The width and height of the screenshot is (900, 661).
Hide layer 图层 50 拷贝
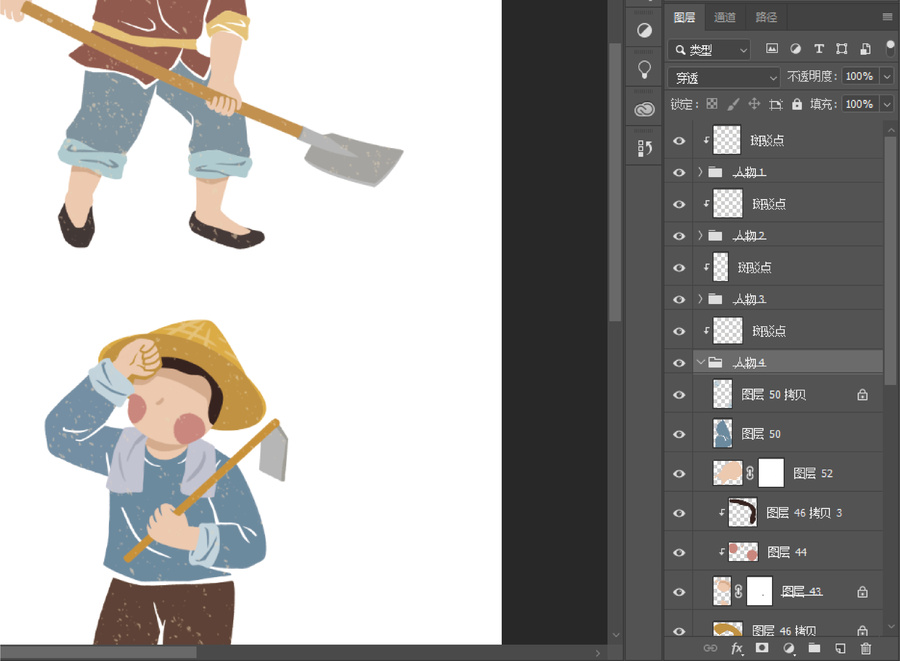tap(679, 395)
